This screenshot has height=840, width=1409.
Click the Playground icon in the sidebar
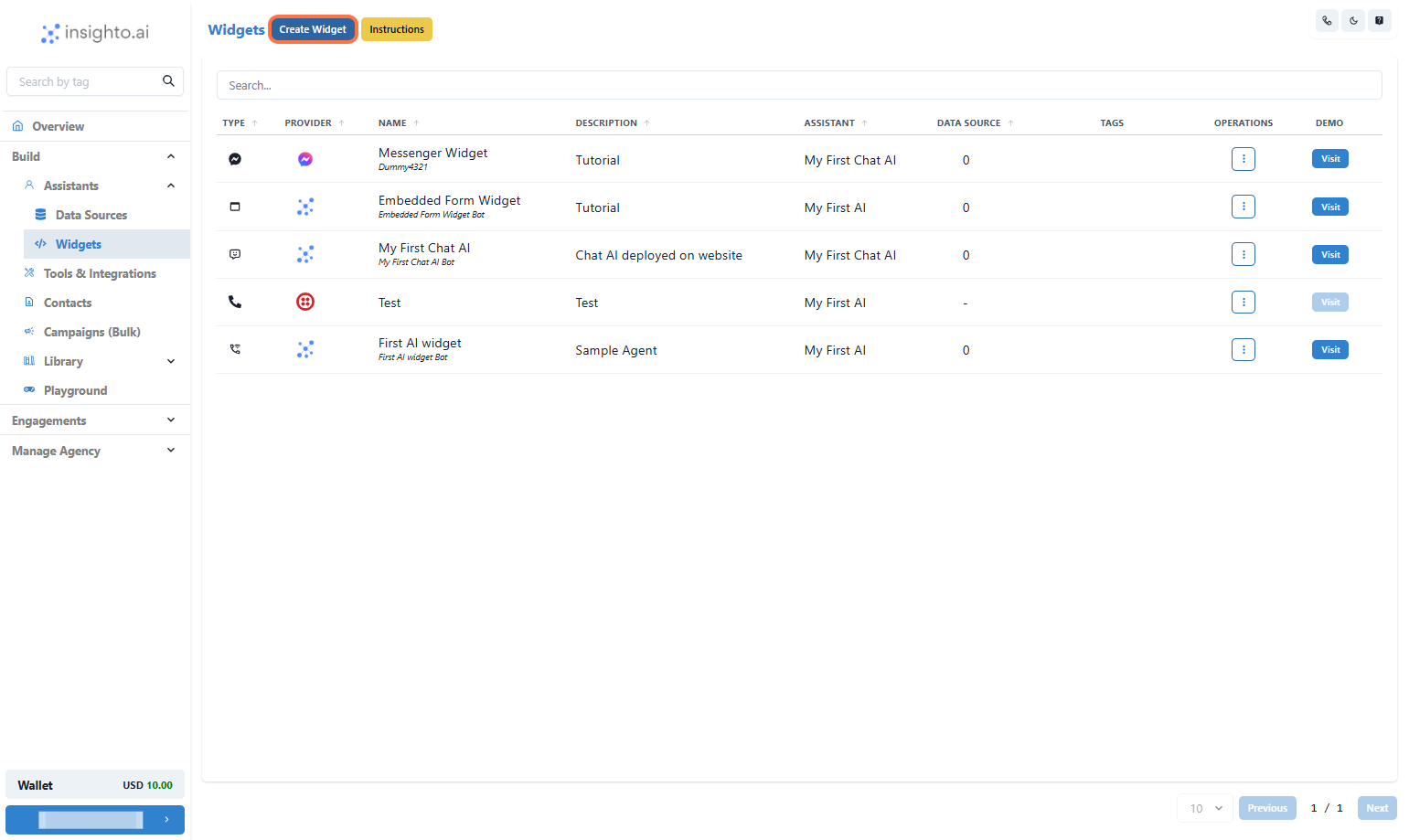click(x=29, y=390)
